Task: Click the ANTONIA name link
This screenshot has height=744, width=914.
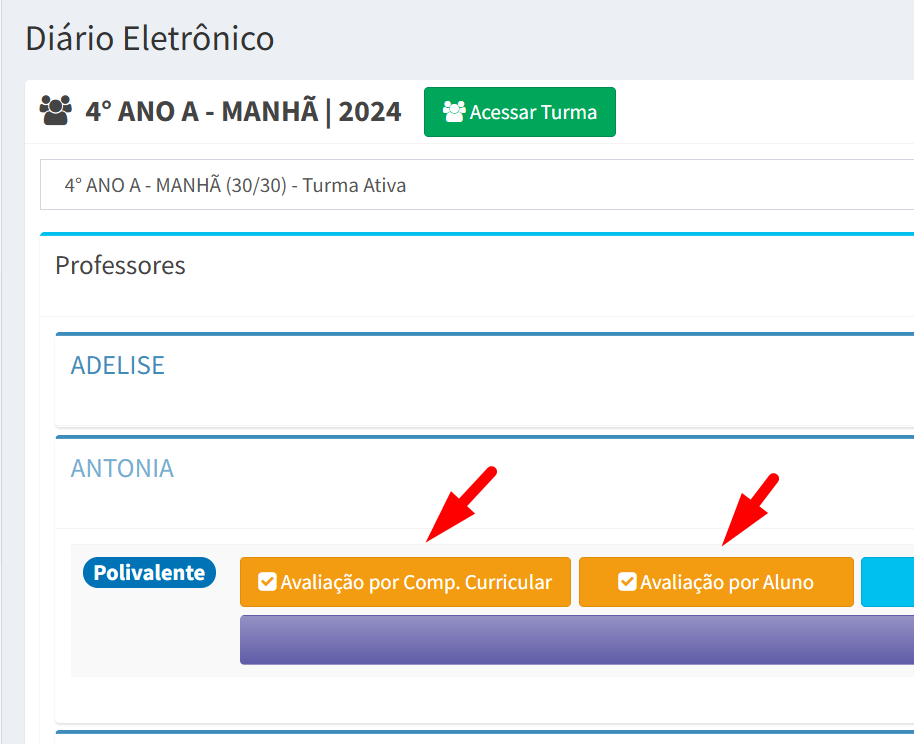Action: tap(122, 468)
